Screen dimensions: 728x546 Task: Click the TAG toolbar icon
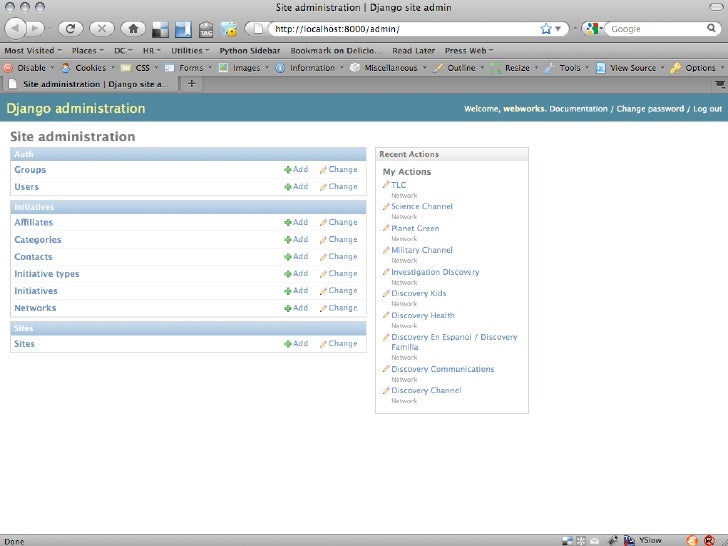(206, 29)
